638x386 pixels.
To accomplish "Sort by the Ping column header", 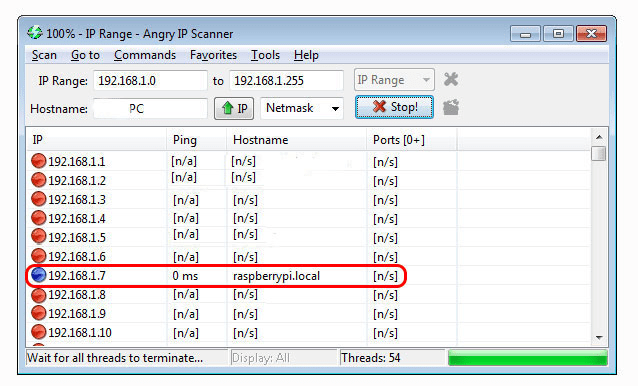I will (197, 140).
